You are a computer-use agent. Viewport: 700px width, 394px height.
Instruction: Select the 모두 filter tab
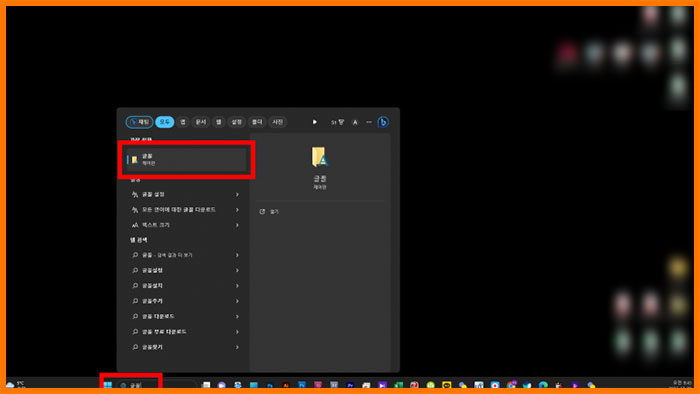coord(165,122)
